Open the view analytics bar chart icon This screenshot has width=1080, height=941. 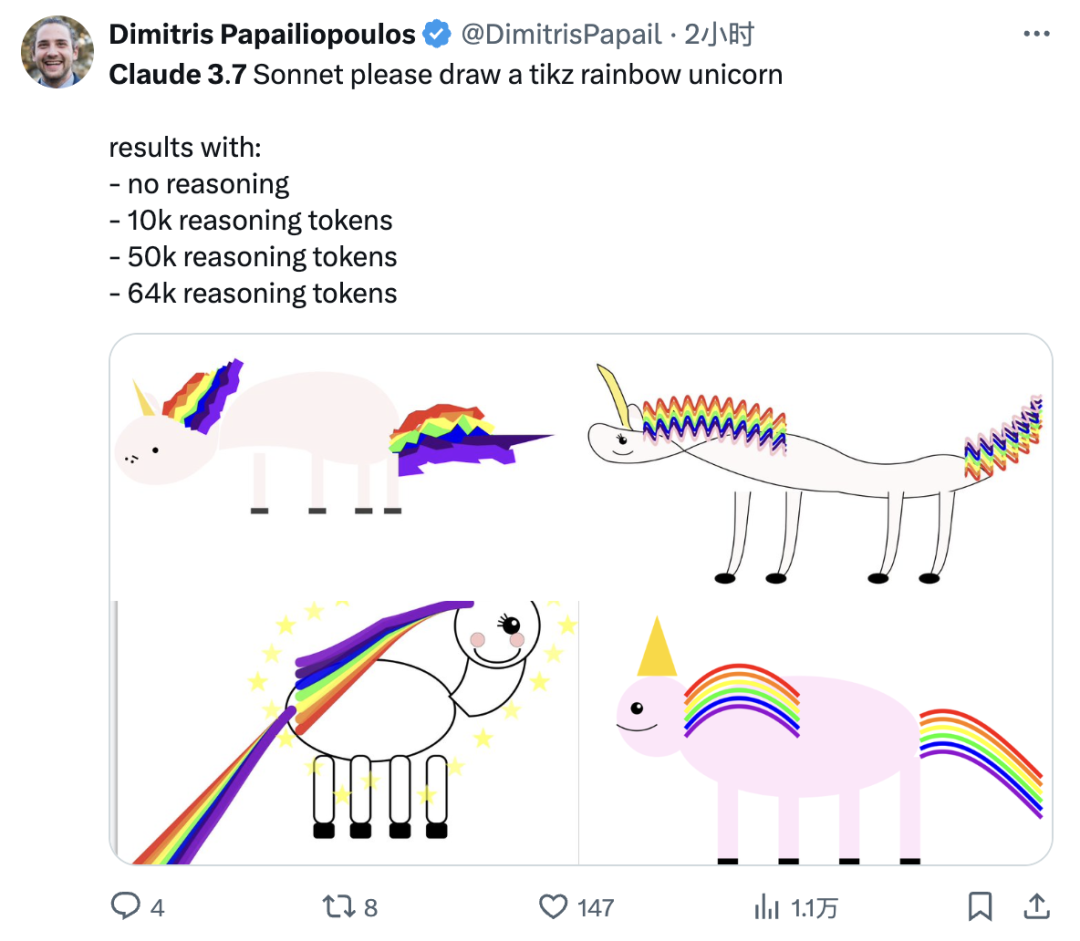pyautogui.click(x=766, y=907)
